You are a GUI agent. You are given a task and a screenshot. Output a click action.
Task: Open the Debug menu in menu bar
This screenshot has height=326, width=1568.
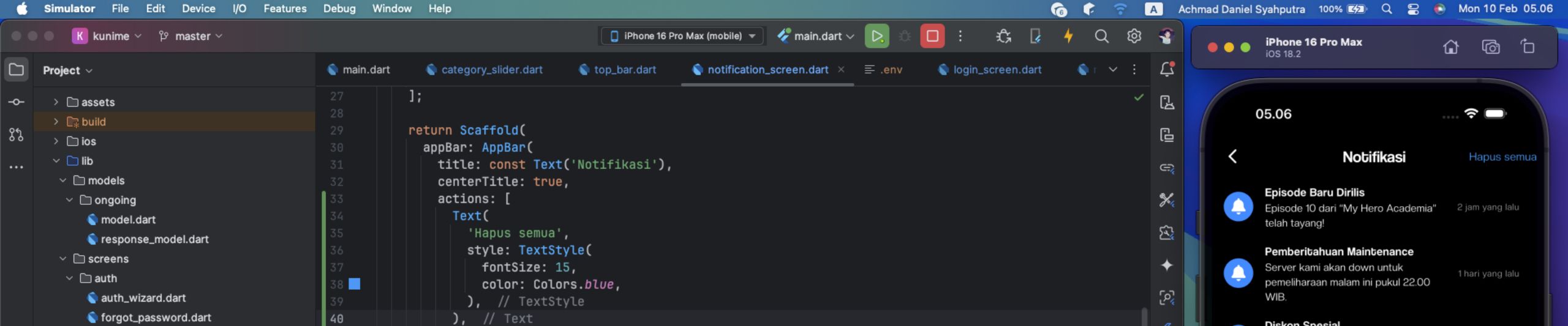click(x=339, y=9)
